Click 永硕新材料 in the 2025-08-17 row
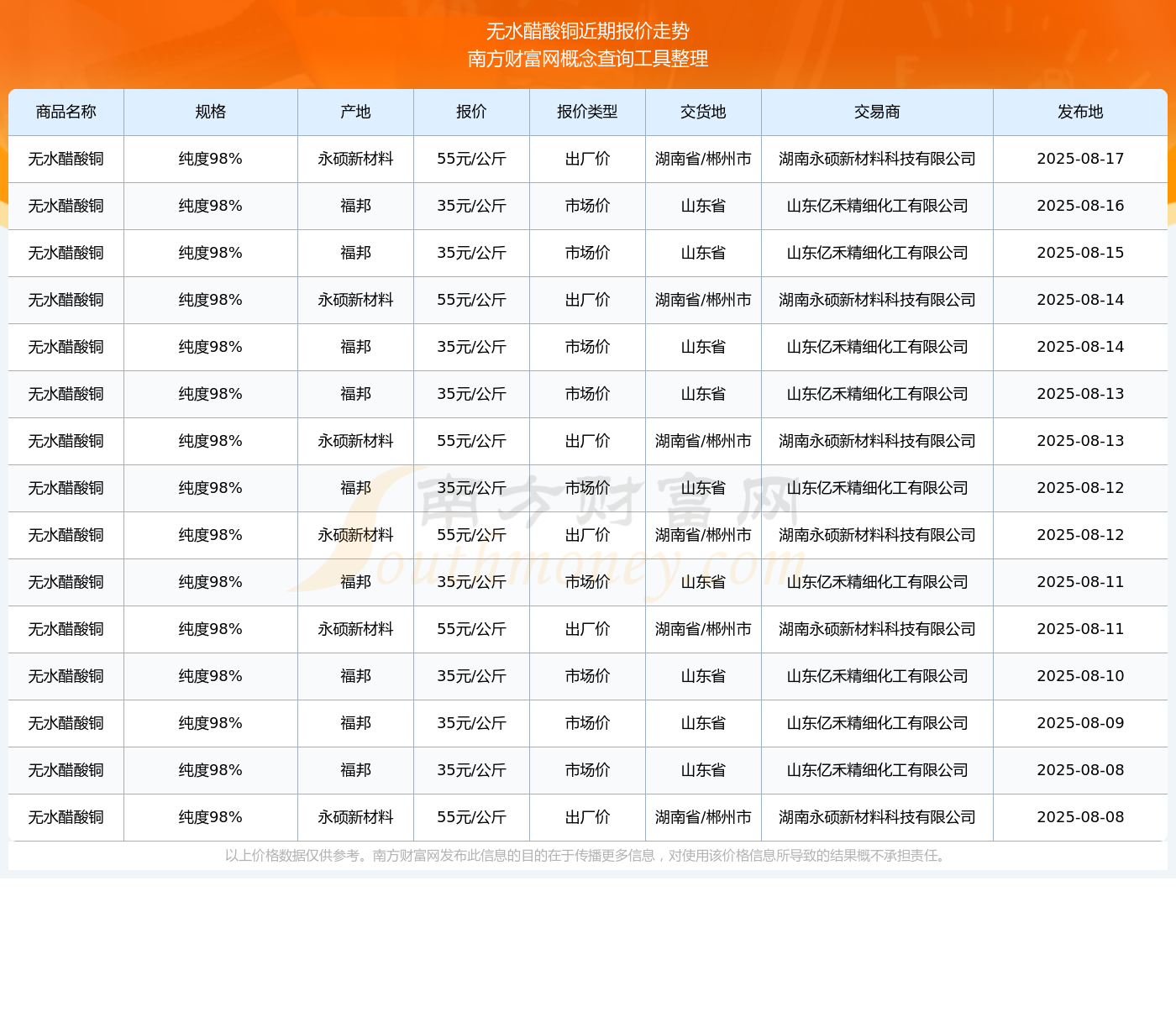Screen dimensions: 1176x1012 [355, 159]
